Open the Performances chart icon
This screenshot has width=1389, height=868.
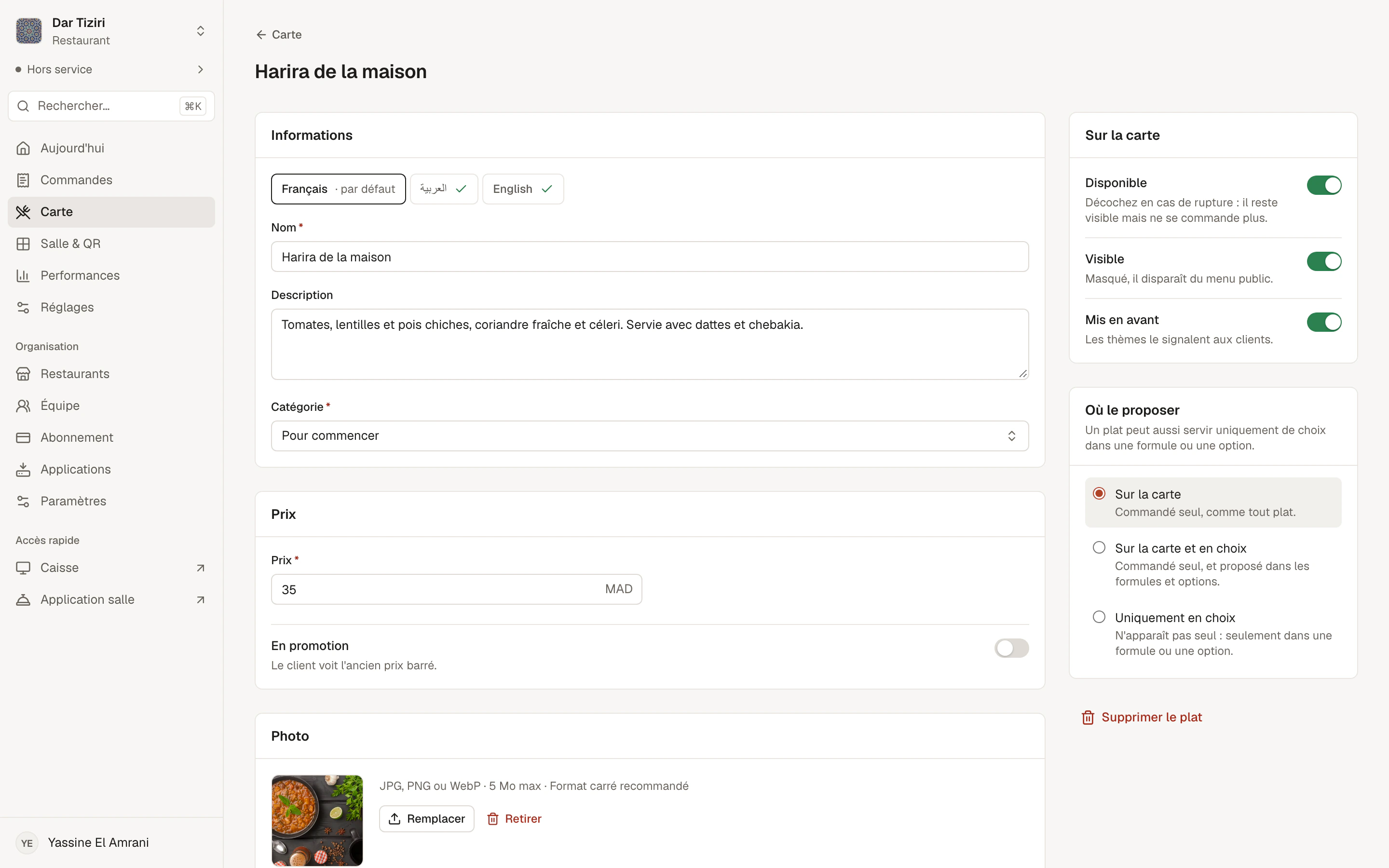click(x=23, y=275)
